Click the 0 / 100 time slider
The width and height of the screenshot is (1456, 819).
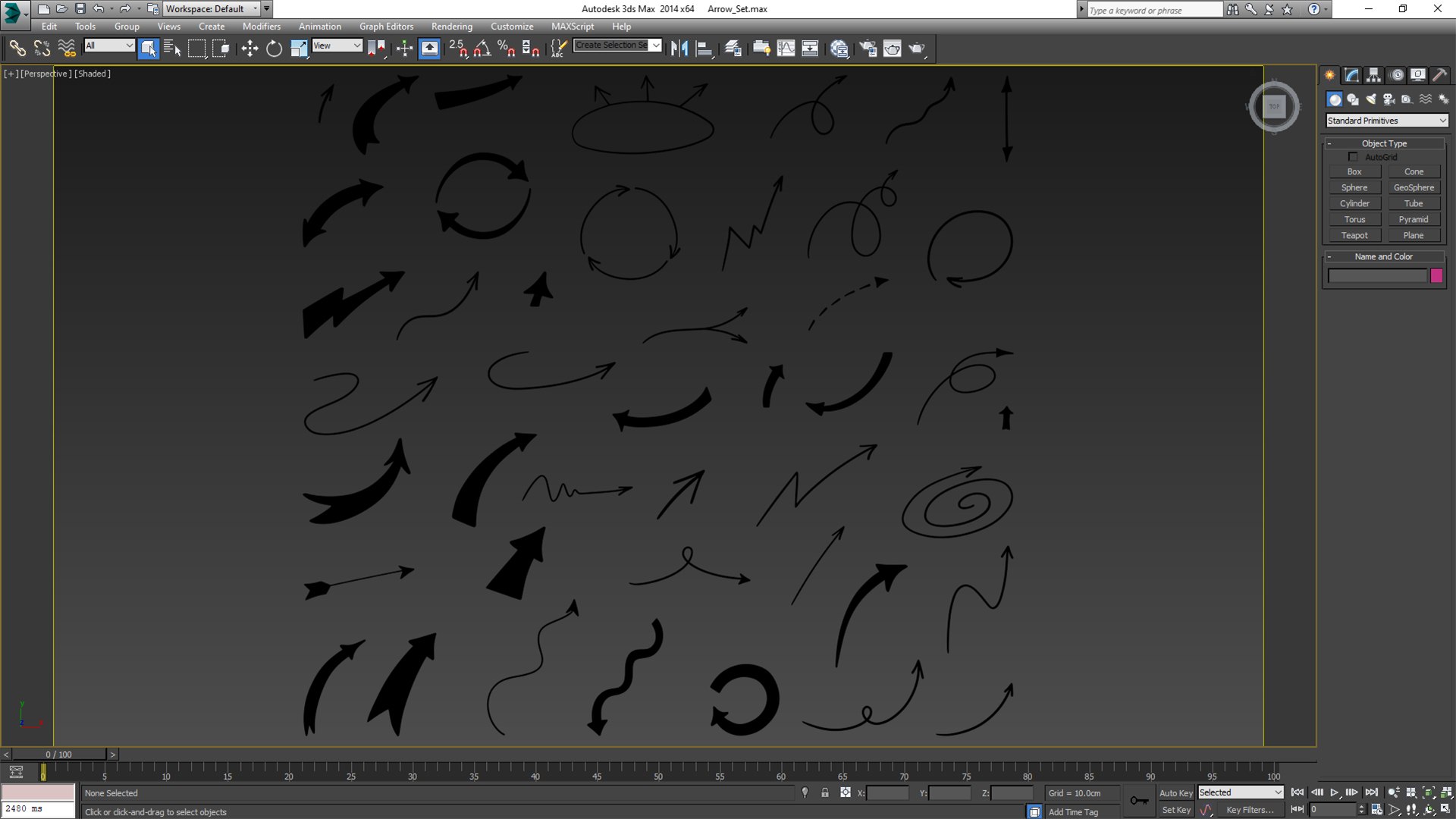59,755
